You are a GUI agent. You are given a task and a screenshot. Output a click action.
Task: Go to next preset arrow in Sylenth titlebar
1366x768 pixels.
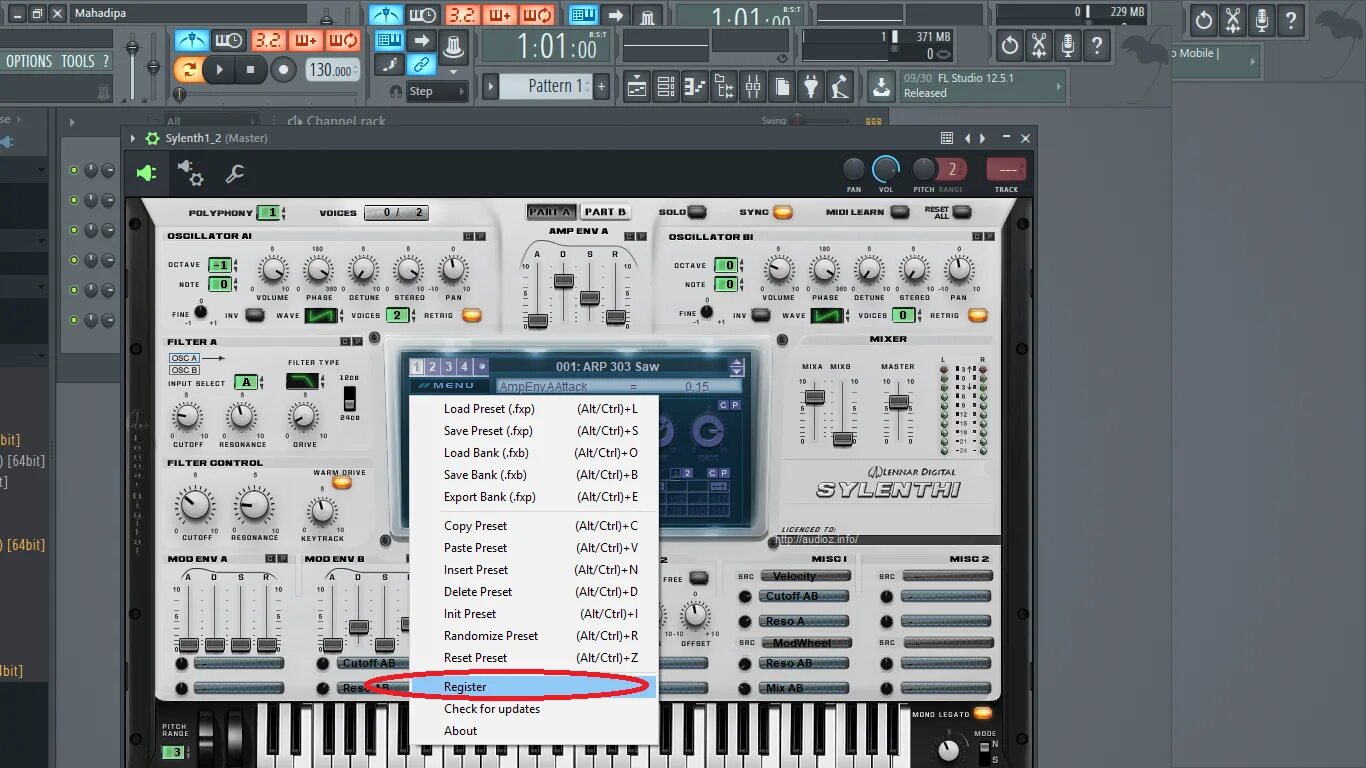[983, 138]
